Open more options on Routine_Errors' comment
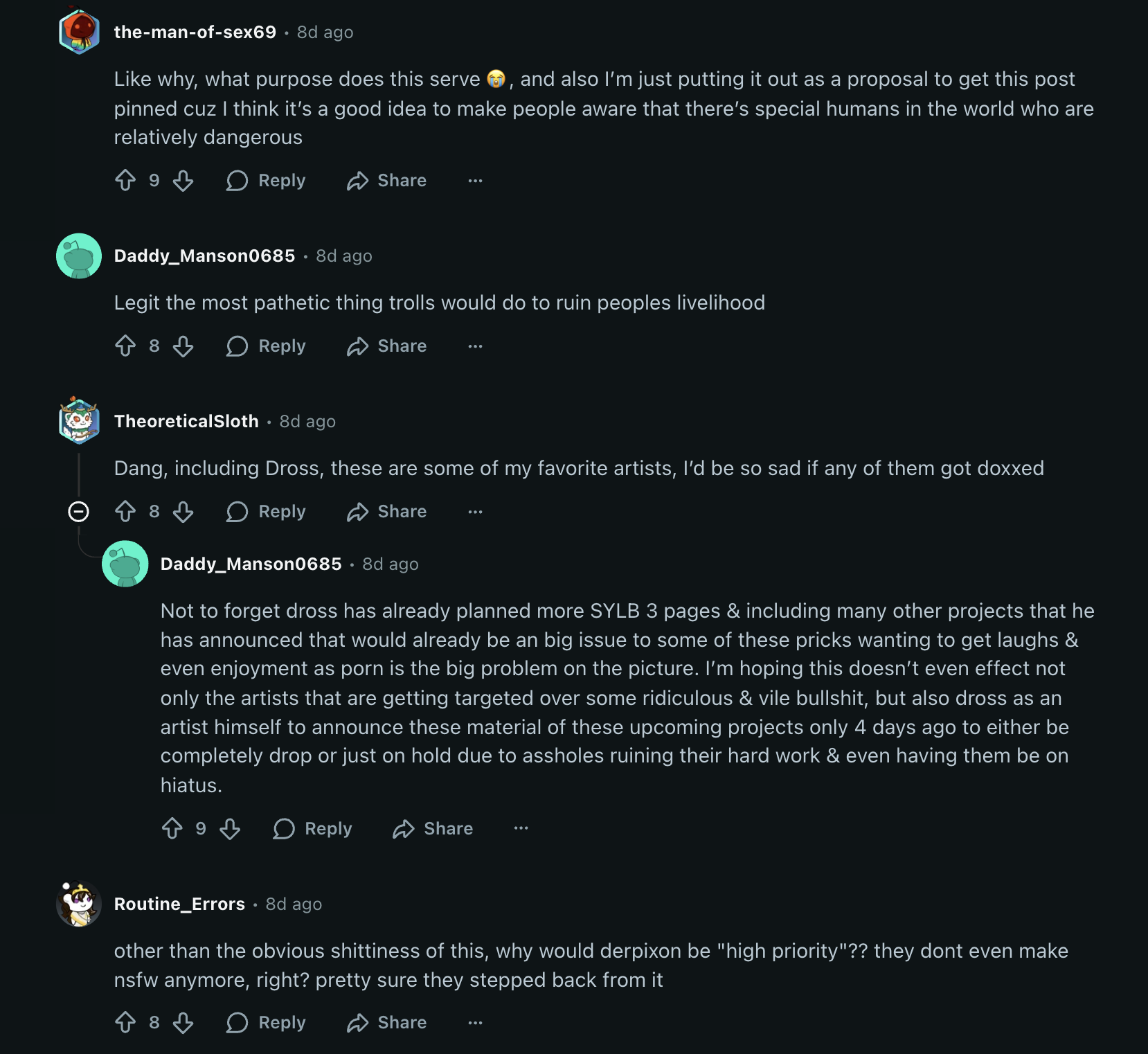Viewport: 1148px width, 1054px height. [475, 1023]
